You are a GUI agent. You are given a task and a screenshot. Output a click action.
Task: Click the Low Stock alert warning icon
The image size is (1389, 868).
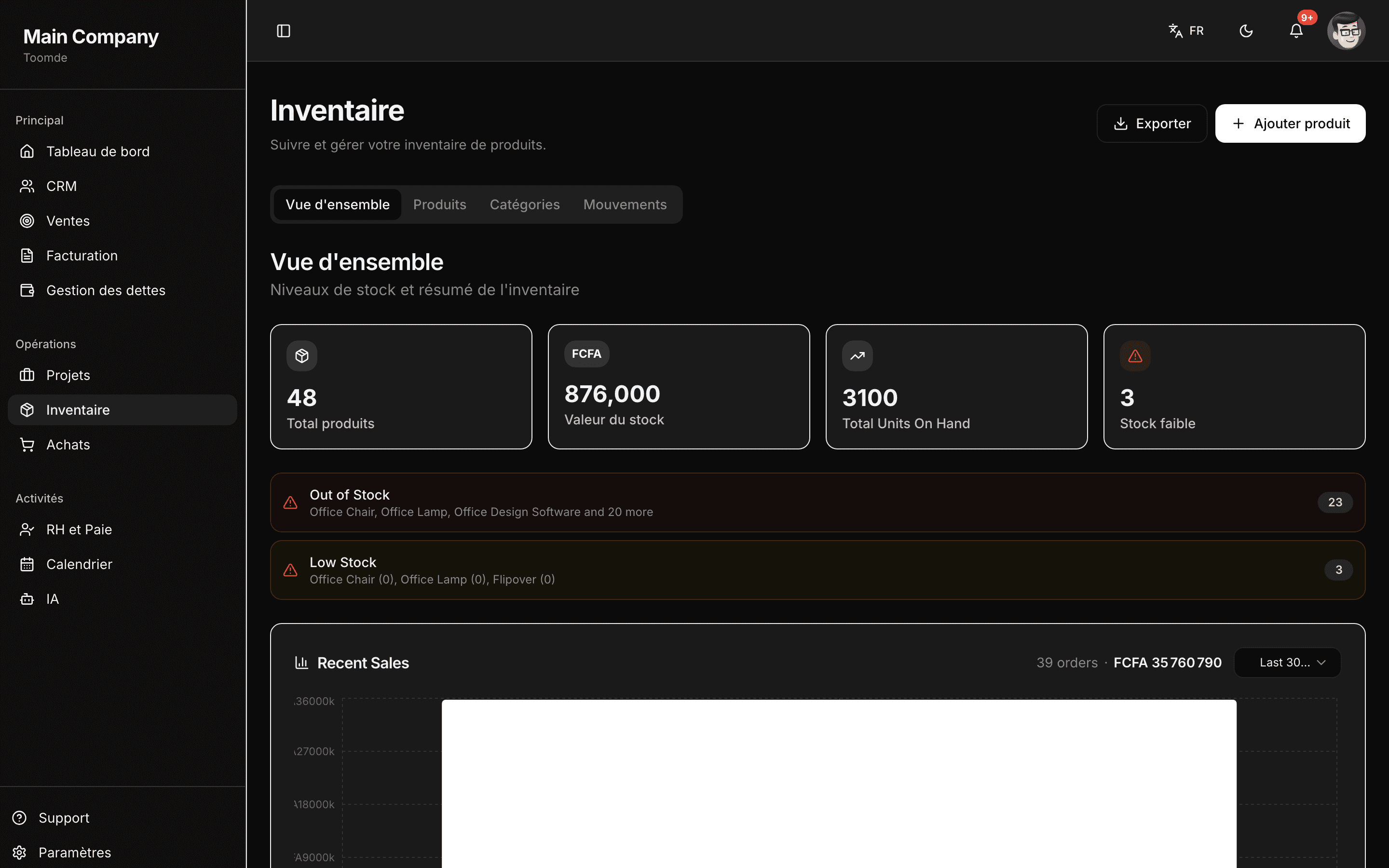click(x=290, y=570)
